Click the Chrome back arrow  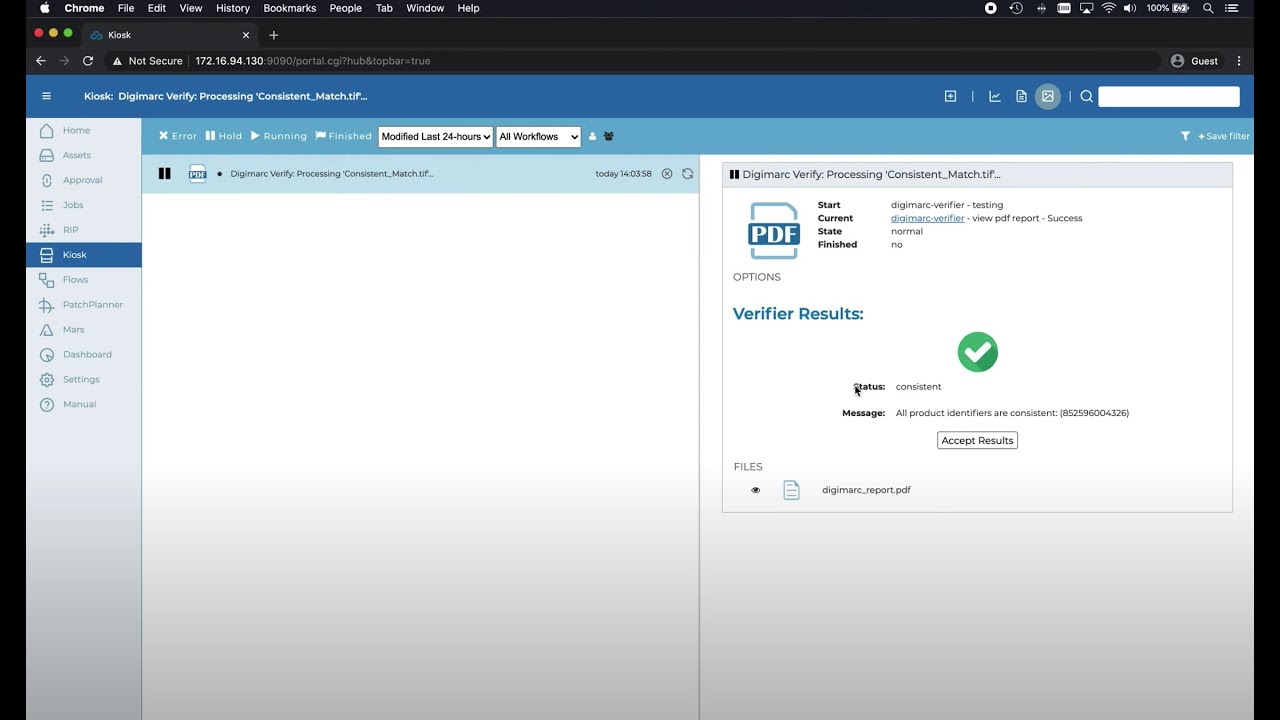coord(41,61)
